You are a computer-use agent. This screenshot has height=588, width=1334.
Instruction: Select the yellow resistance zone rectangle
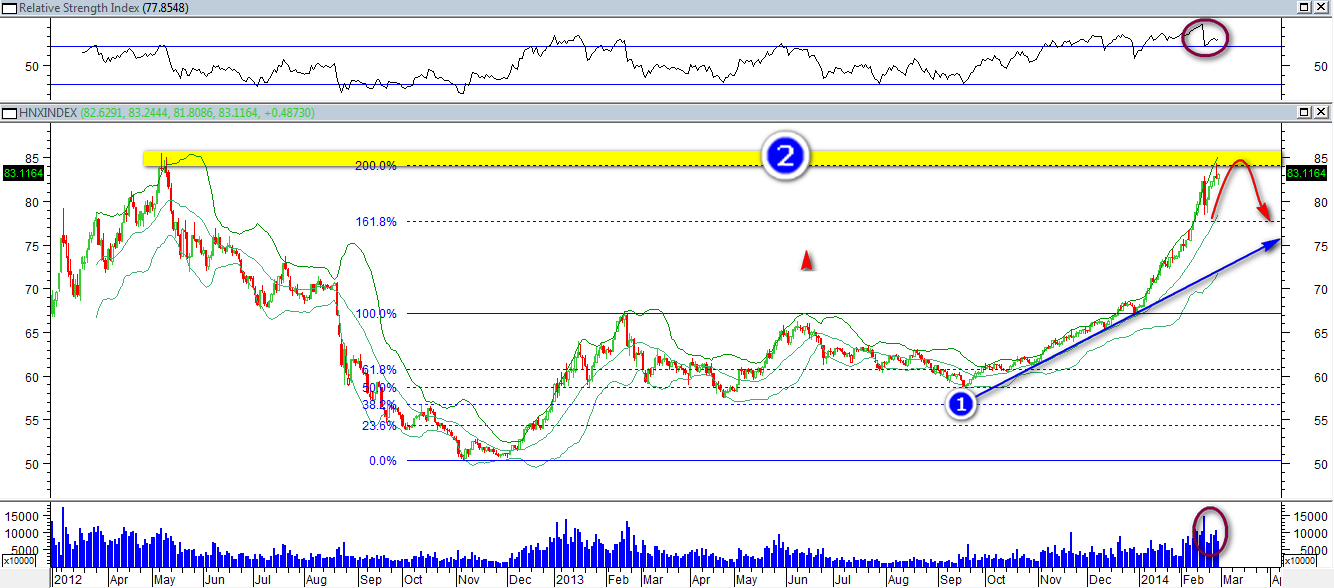click(x=500, y=158)
